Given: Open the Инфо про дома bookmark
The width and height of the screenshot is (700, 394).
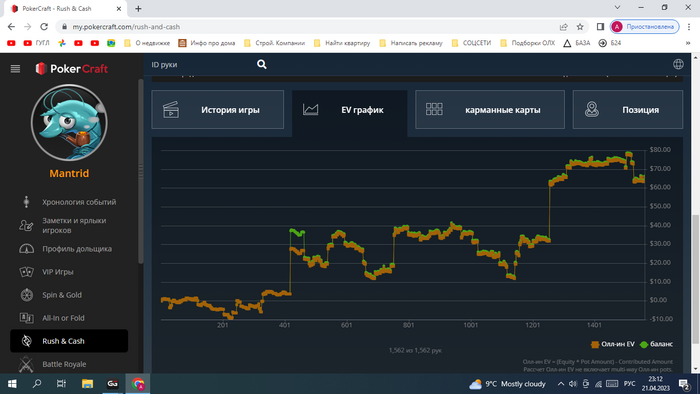Looking at the screenshot, I should pos(206,43).
